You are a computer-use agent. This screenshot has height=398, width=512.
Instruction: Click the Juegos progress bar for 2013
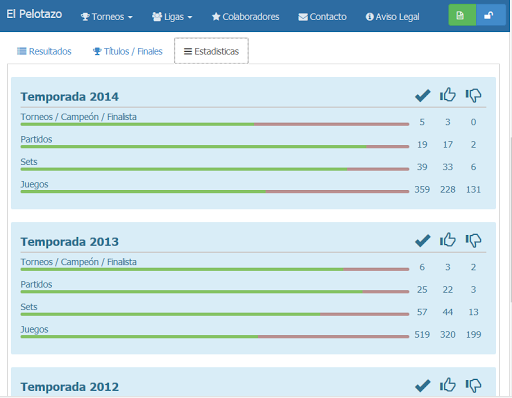click(x=215, y=337)
